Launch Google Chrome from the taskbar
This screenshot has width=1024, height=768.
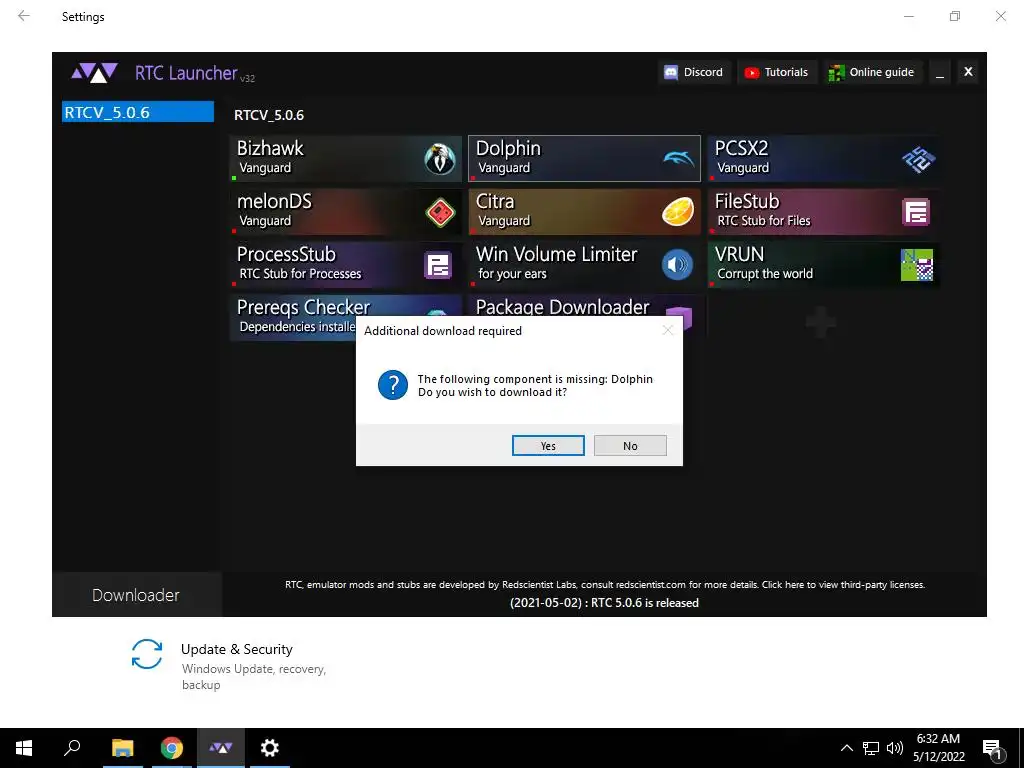tap(172, 748)
